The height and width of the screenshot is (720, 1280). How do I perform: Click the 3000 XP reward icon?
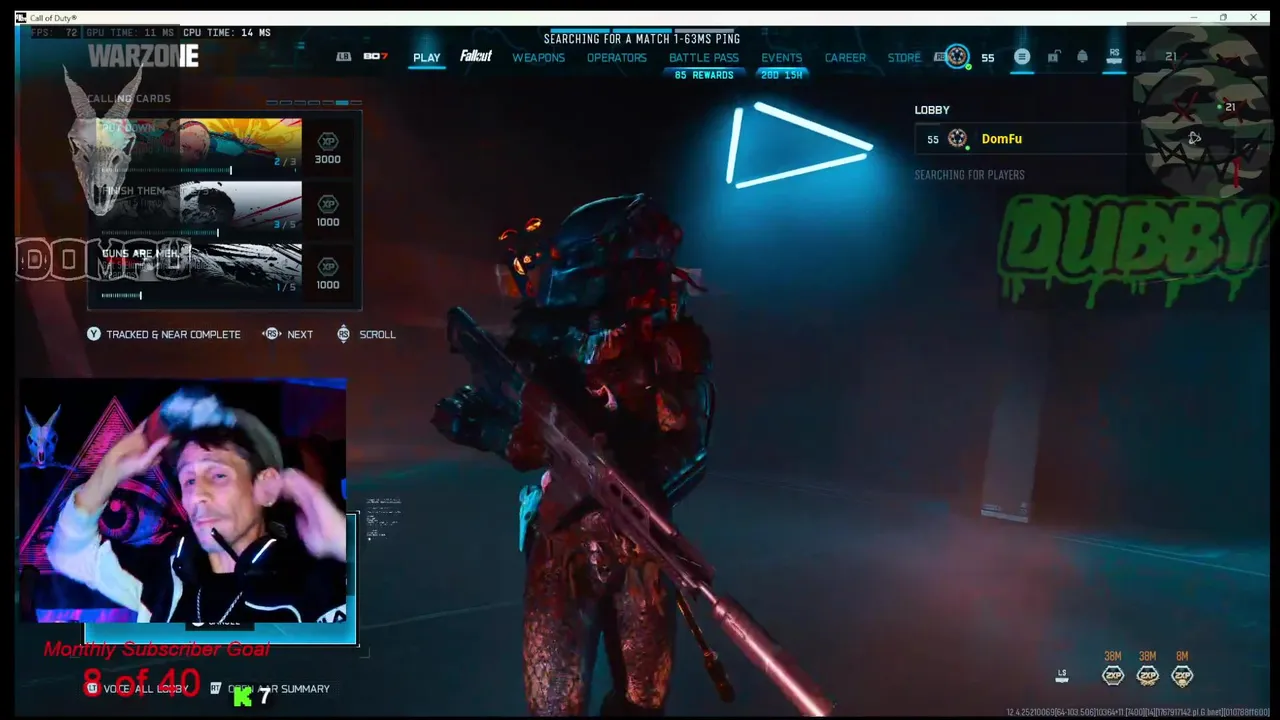pyautogui.click(x=328, y=141)
